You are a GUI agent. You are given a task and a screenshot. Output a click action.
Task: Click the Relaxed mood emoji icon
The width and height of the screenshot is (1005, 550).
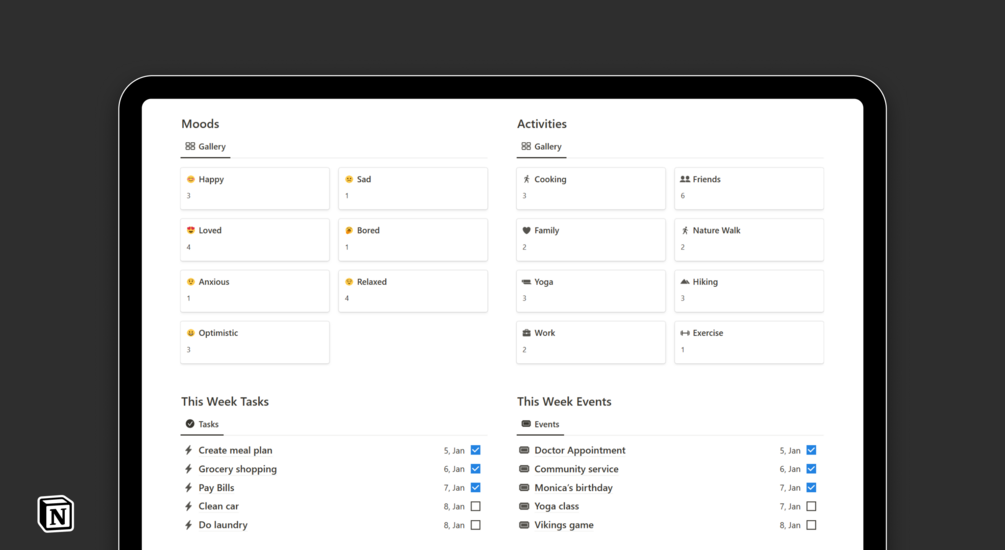click(349, 281)
